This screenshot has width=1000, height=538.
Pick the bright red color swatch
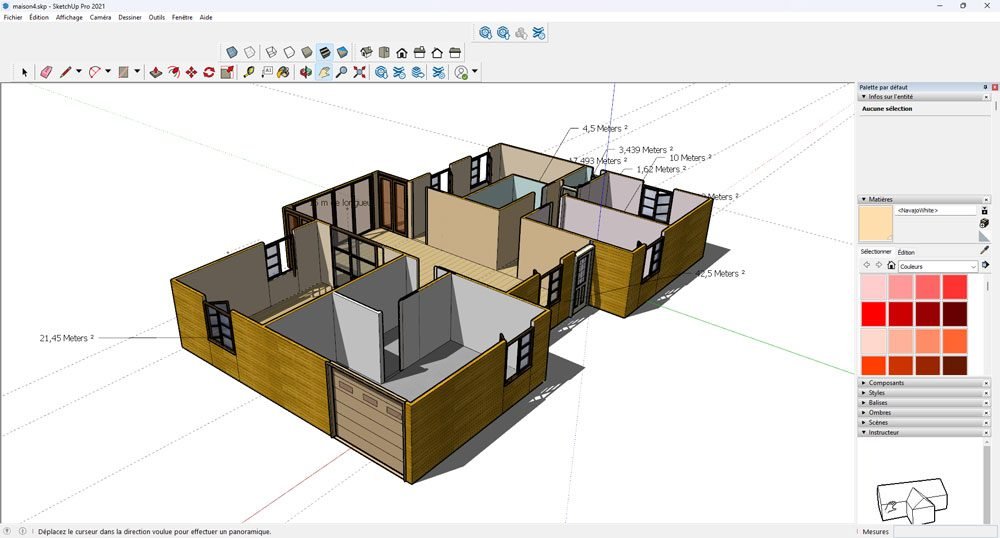pyautogui.click(x=874, y=314)
